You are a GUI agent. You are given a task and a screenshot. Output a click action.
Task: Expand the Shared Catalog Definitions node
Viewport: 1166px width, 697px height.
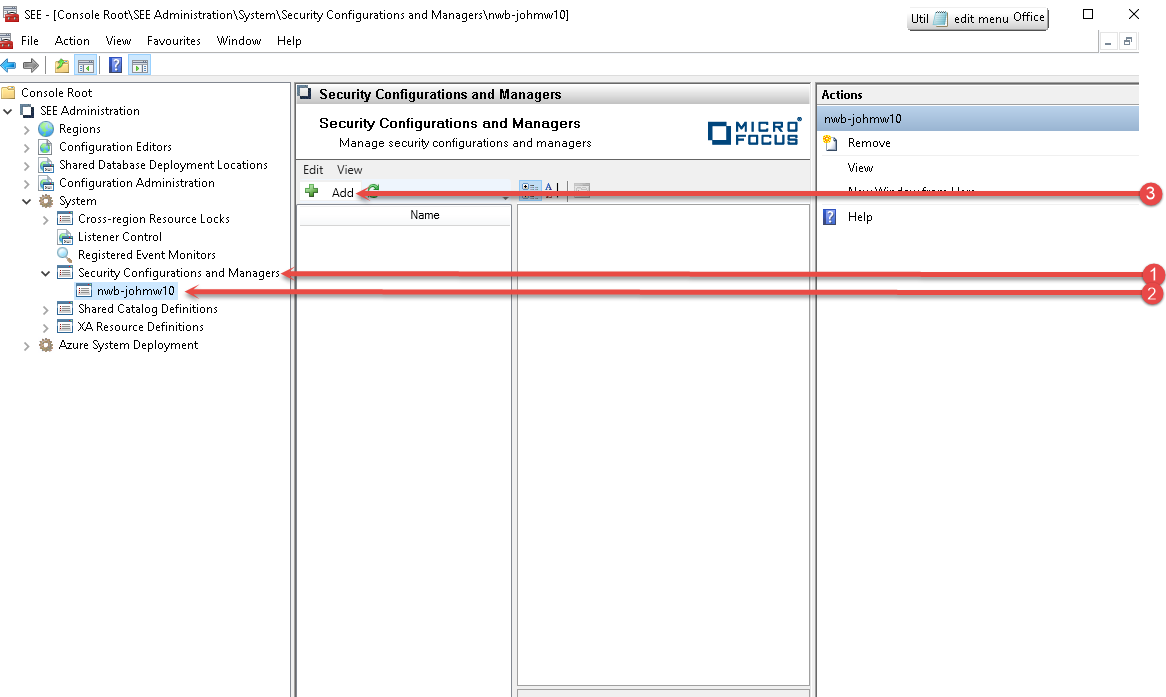pyautogui.click(x=46, y=309)
